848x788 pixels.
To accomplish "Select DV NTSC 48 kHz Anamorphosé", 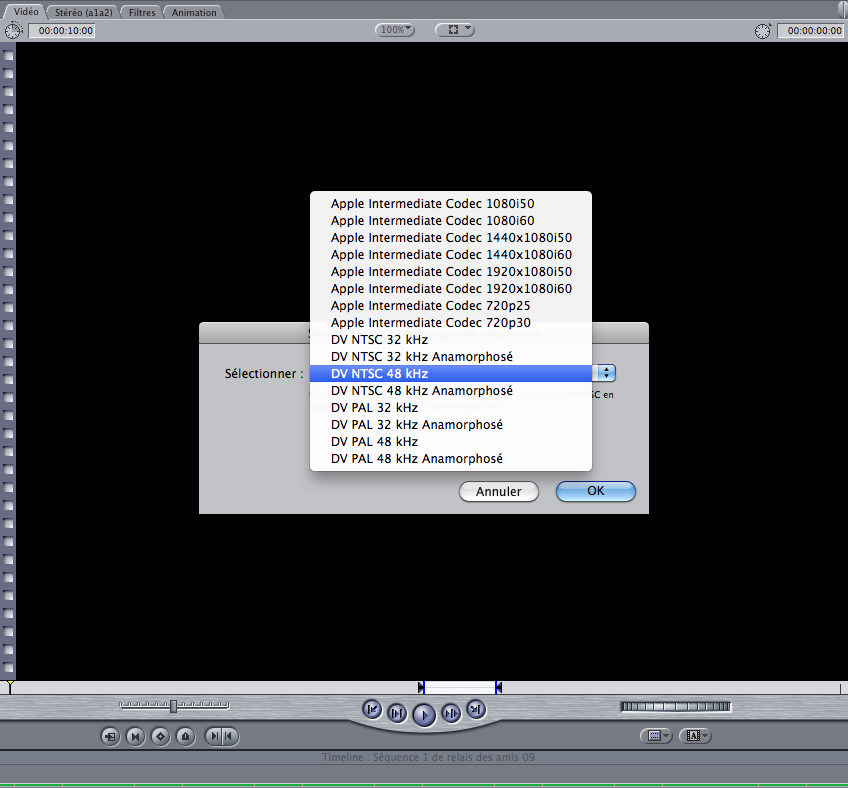I will point(450,390).
